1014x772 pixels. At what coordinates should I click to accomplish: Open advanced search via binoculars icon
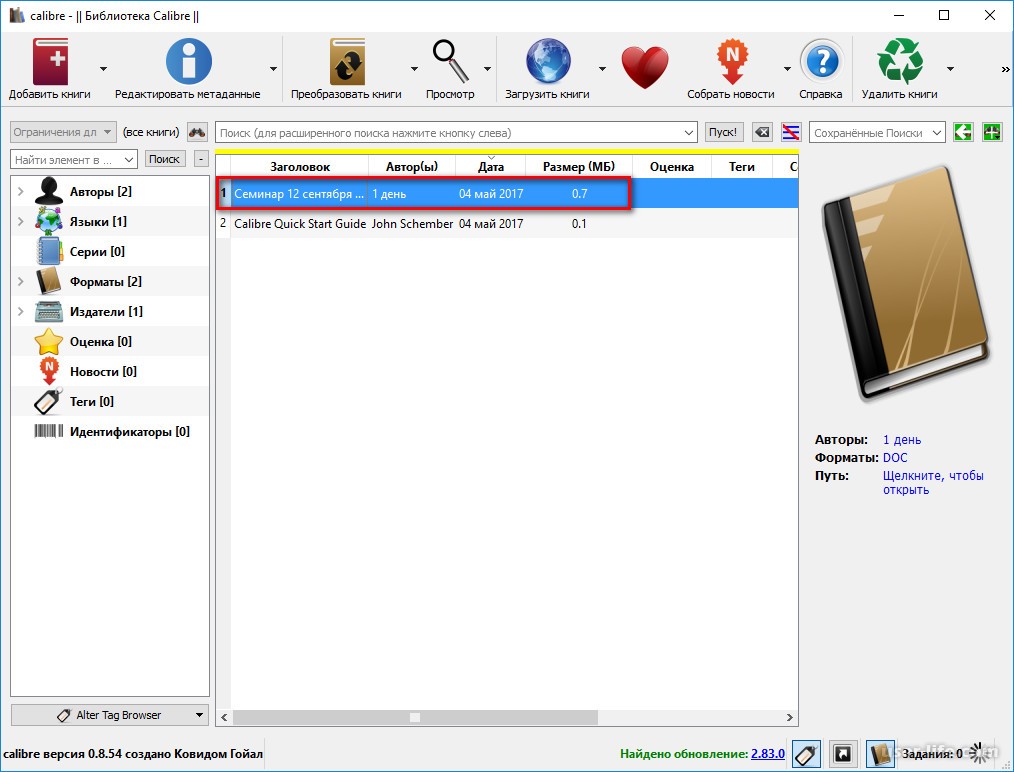(197, 133)
